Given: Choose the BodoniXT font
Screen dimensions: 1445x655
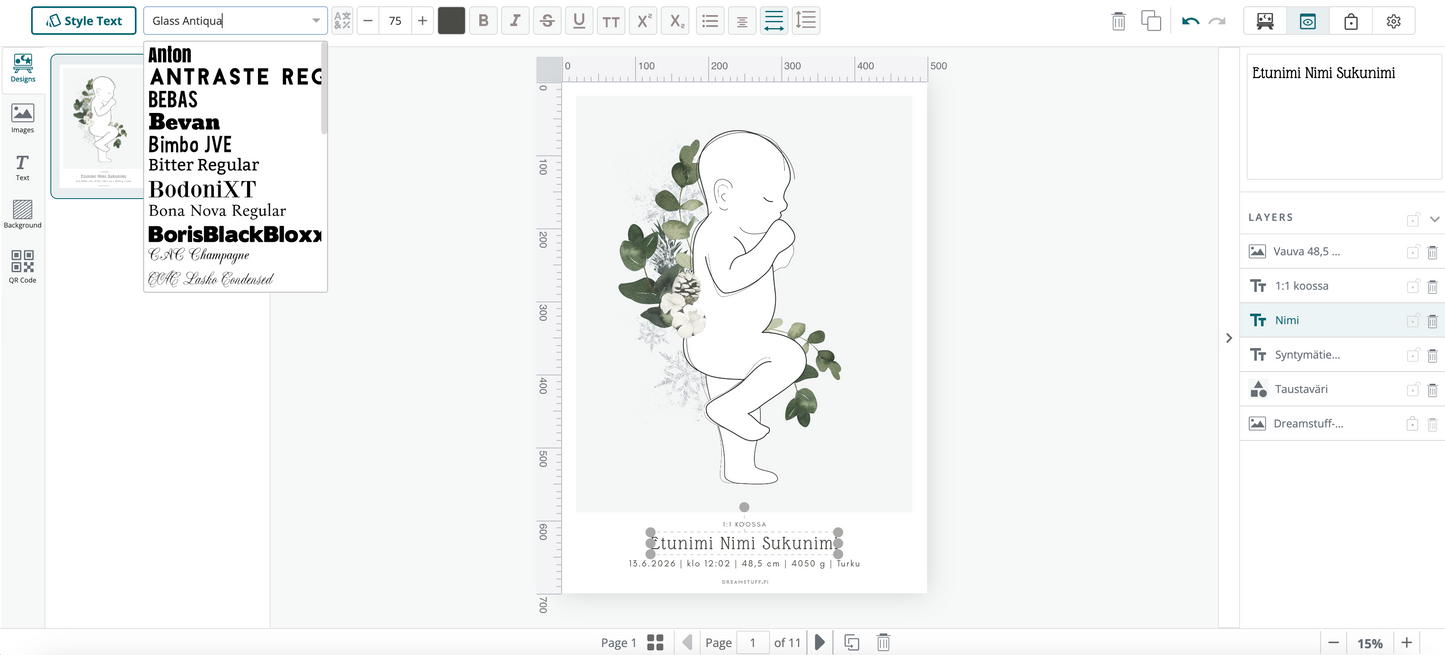Looking at the screenshot, I should coord(203,189).
